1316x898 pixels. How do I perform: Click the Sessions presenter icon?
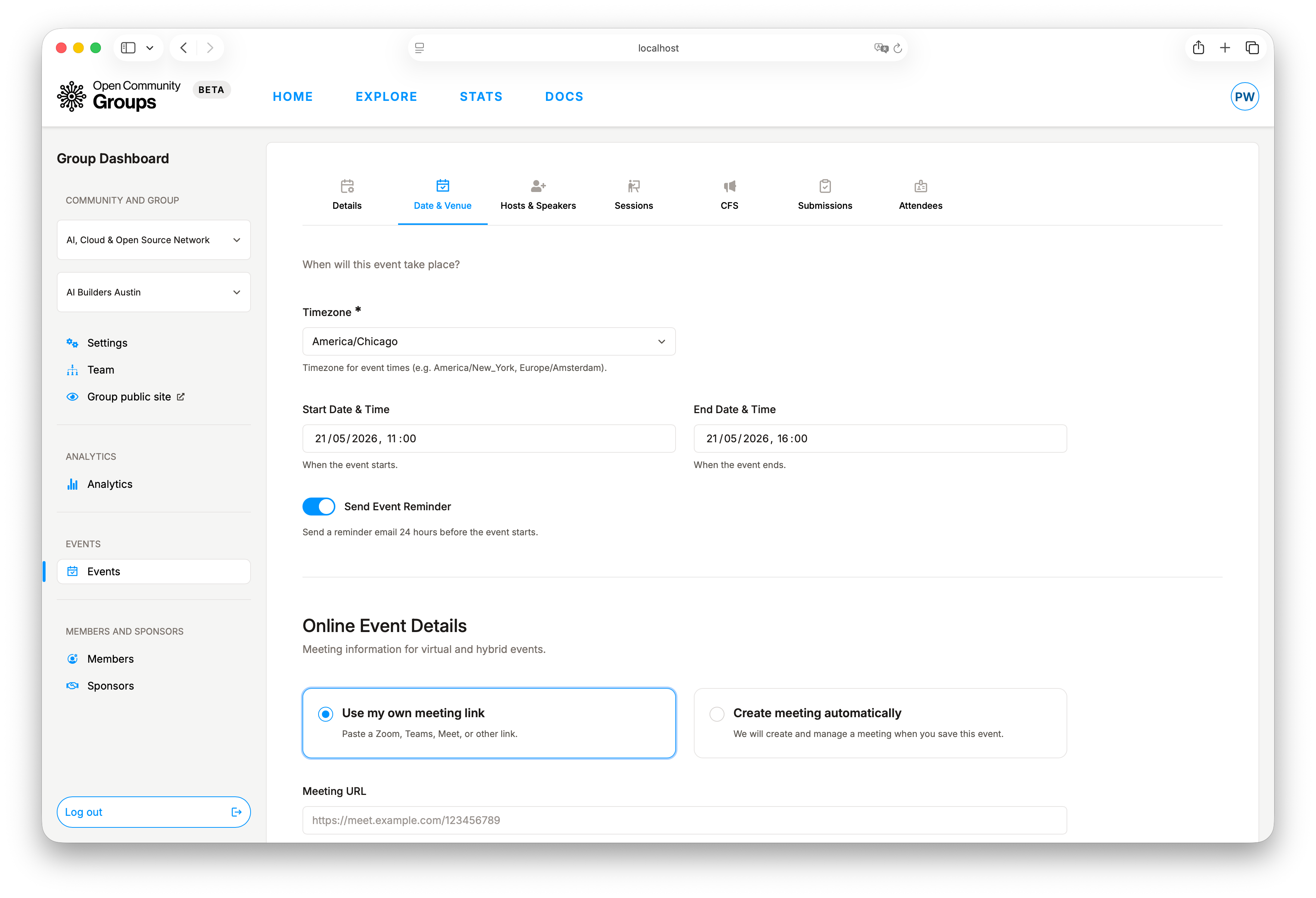(x=634, y=186)
